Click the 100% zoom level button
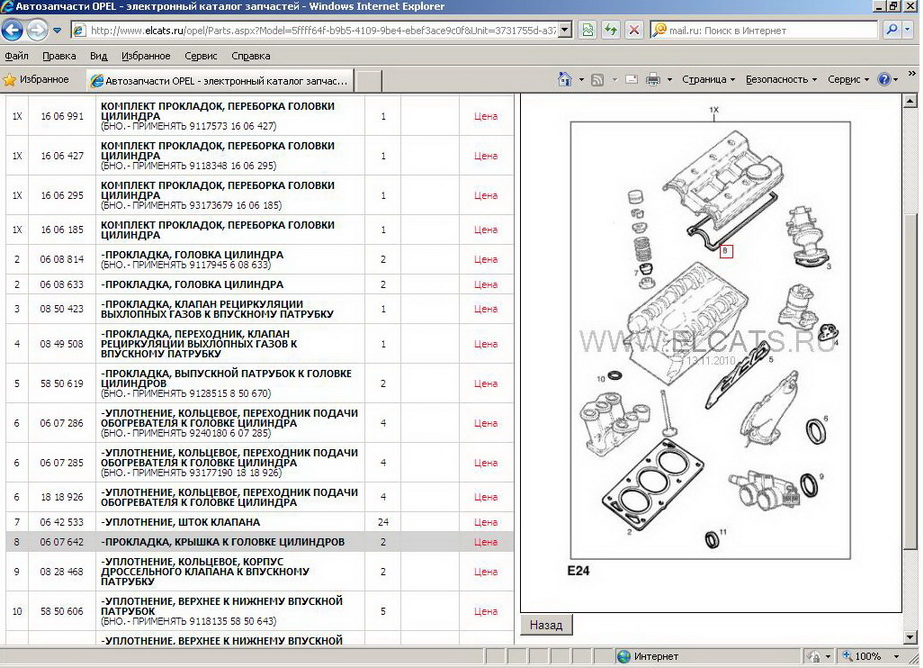923x668 pixels. click(862, 656)
